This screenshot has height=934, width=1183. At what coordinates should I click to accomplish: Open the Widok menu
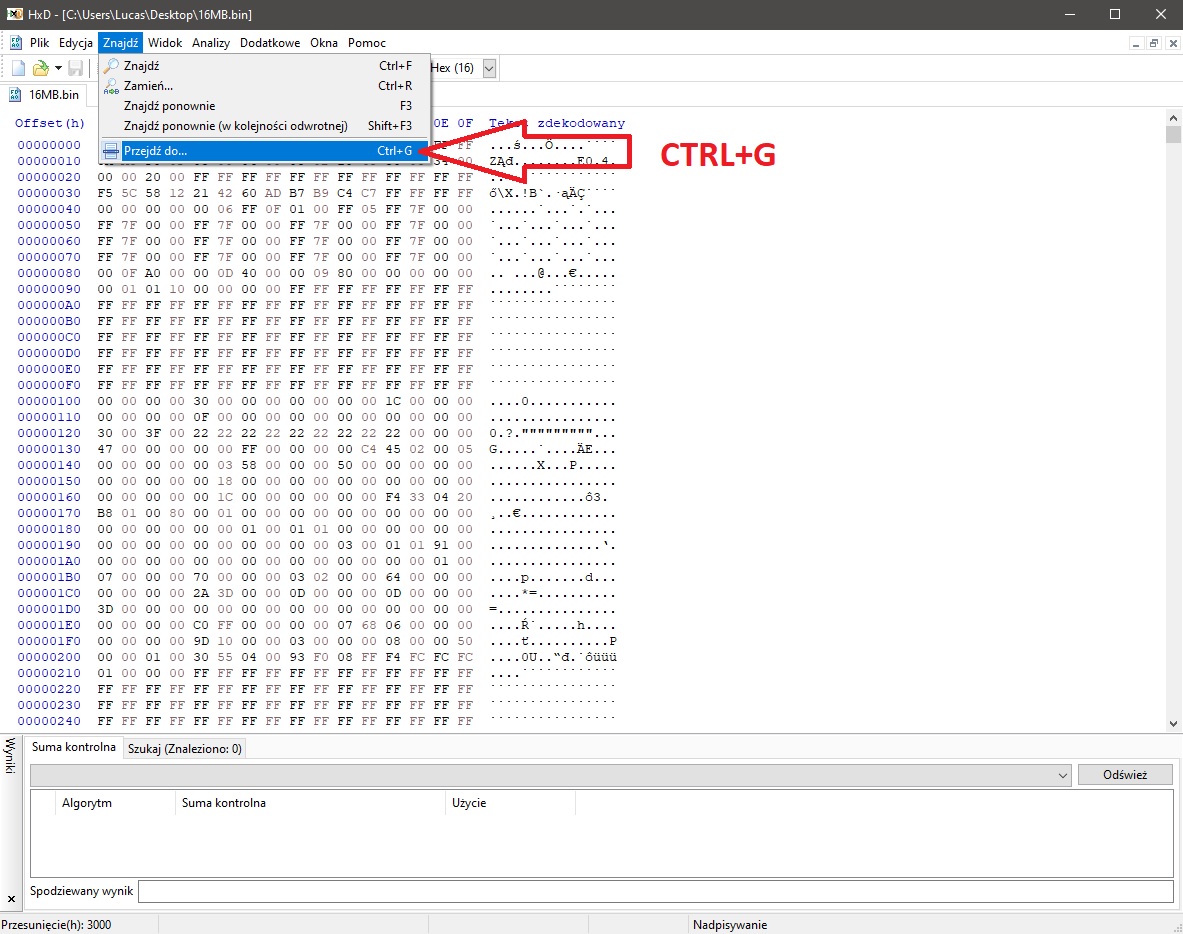(165, 43)
